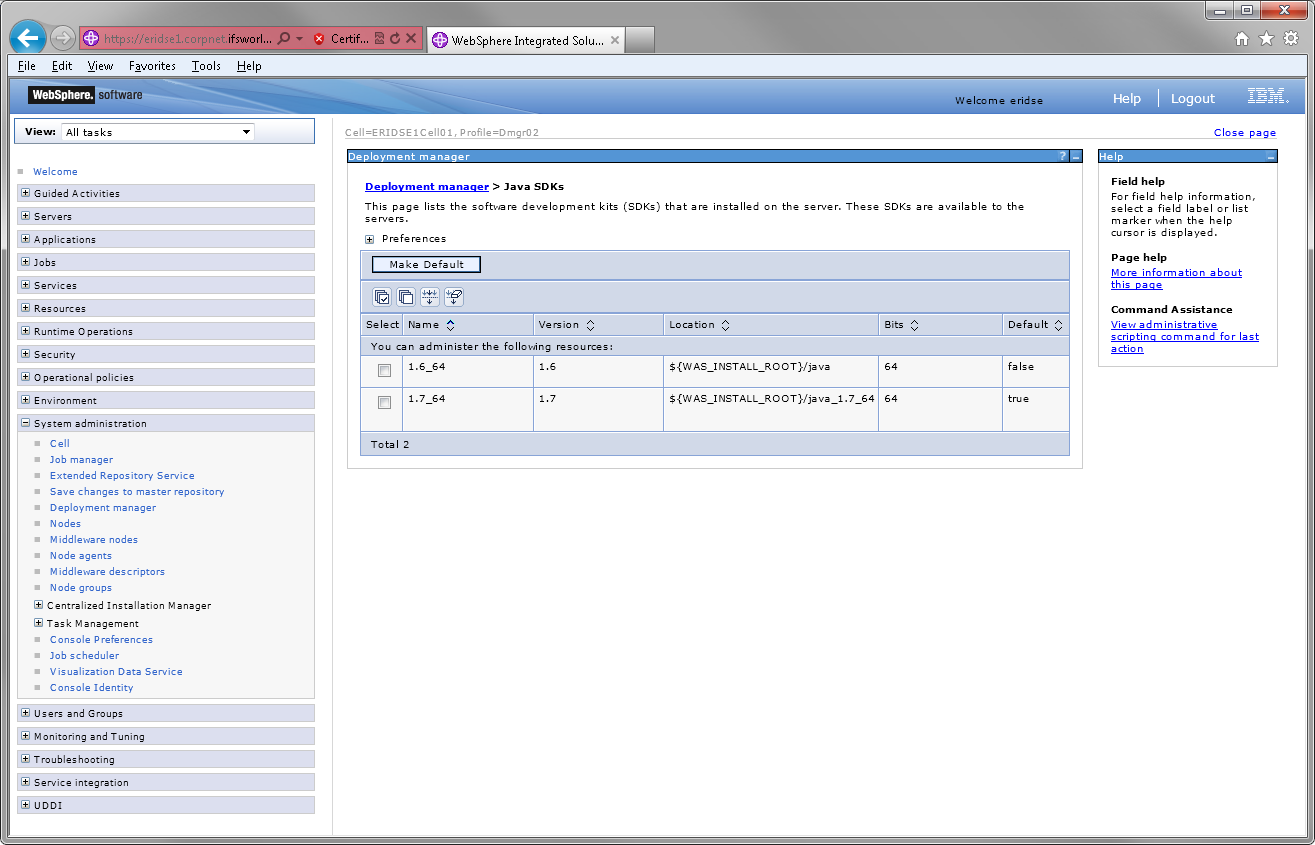Open 'More information about this page' link
Screen dimensions: 1315x845
[x=1176, y=278]
